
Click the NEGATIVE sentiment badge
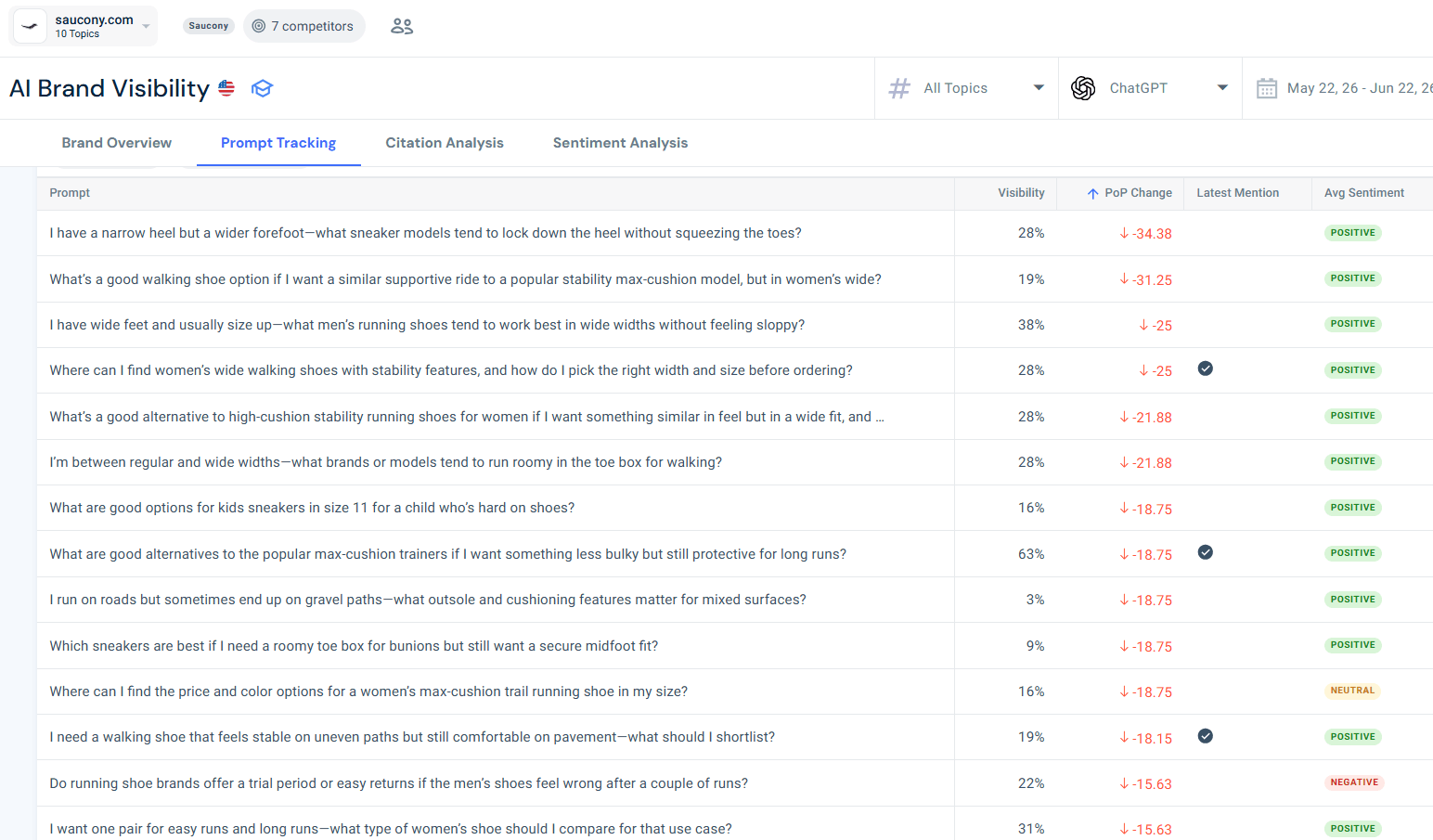tap(1354, 782)
